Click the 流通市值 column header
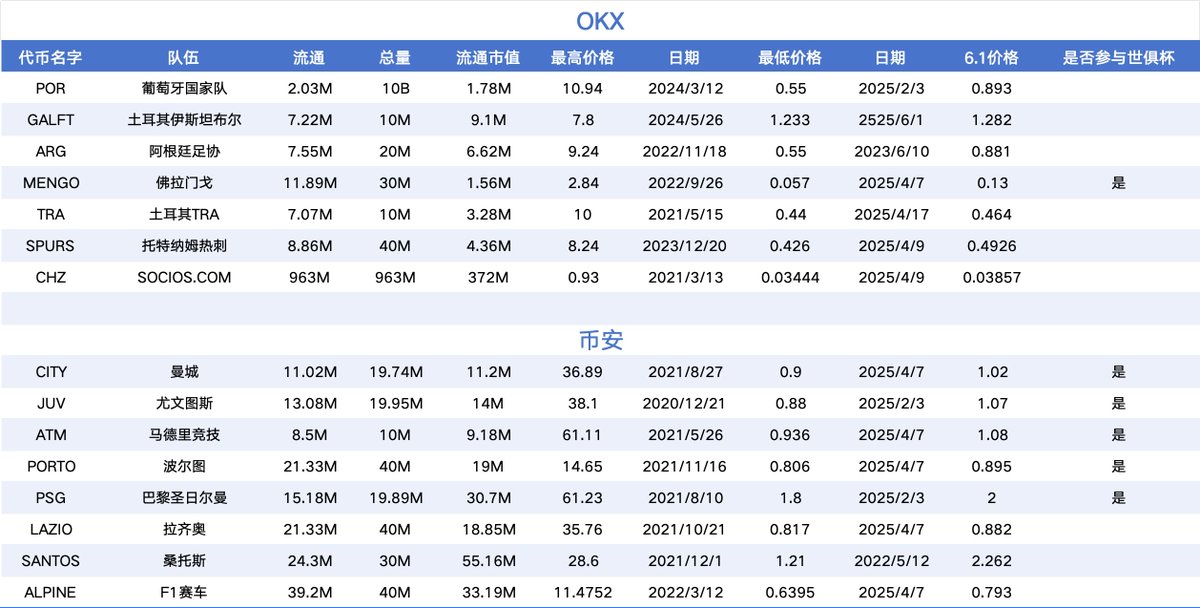This screenshot has width=1200, height=608. click(487, 56)
